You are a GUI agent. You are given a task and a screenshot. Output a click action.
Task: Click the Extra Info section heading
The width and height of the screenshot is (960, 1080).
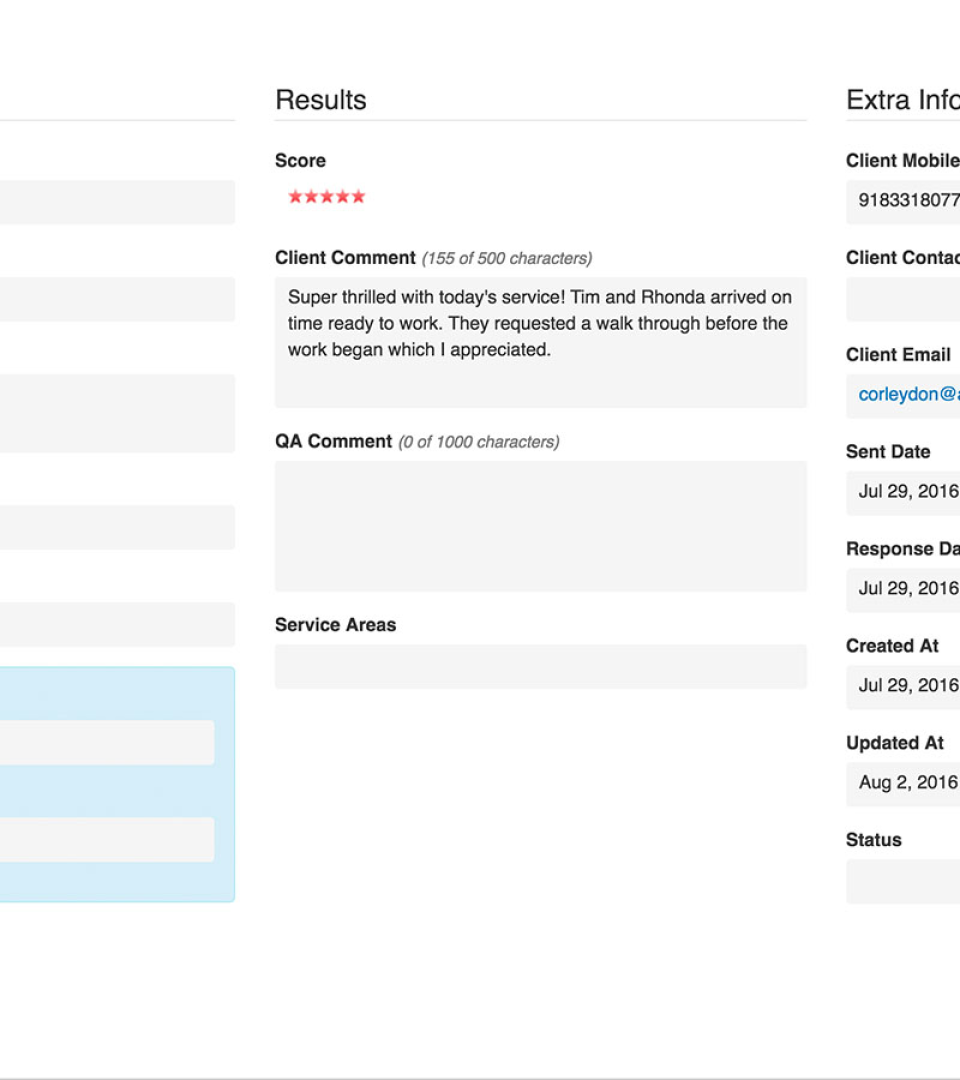[x=902, y=100]
